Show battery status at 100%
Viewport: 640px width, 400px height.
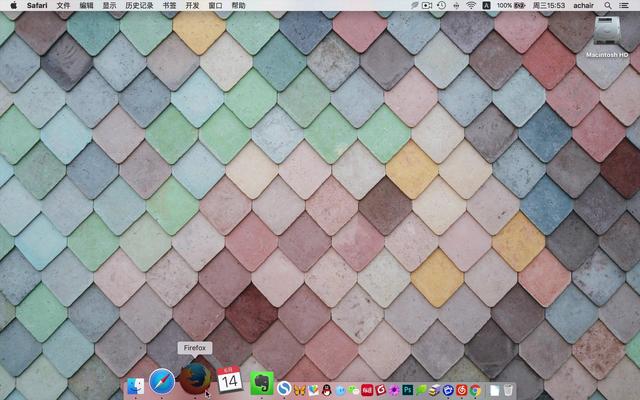[x=511, y=5]
